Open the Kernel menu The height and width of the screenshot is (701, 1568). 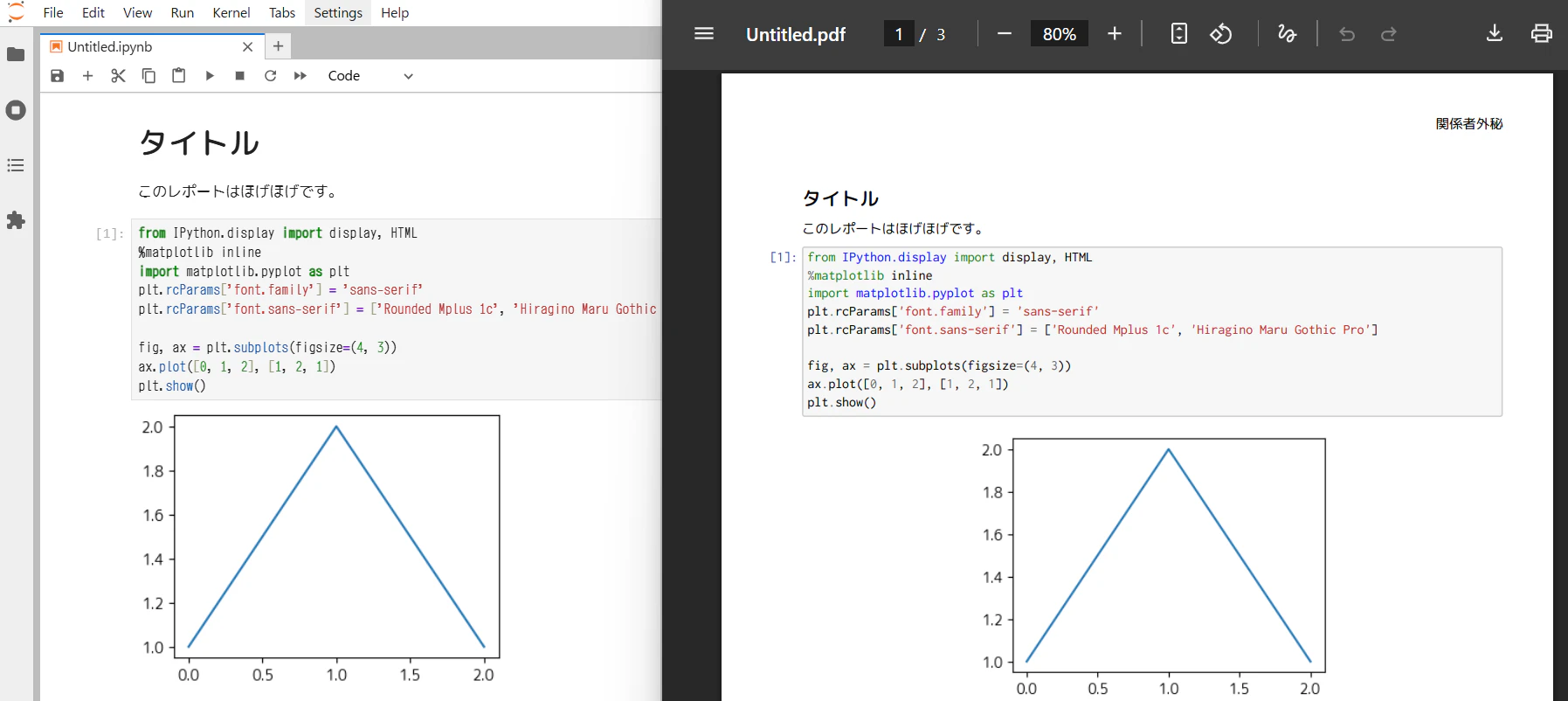pos(231,12)
